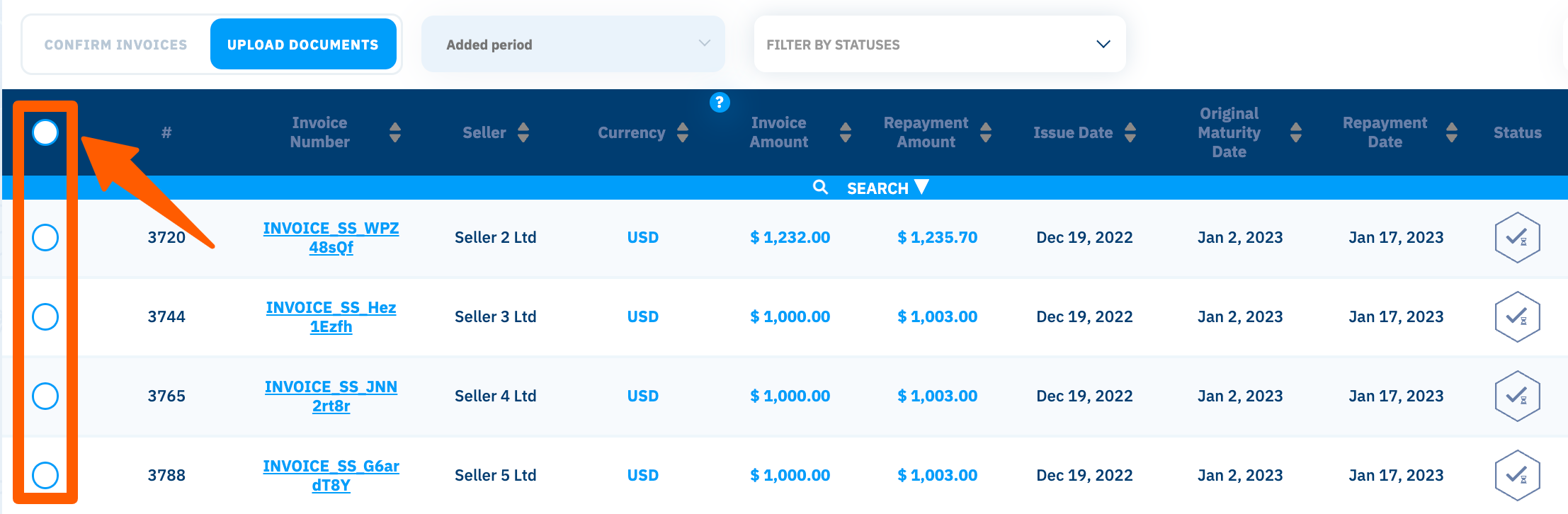Screen dimensions: 1568x514
Task: Sort by Issue Date column arrows
Action: pos(1130,132)
